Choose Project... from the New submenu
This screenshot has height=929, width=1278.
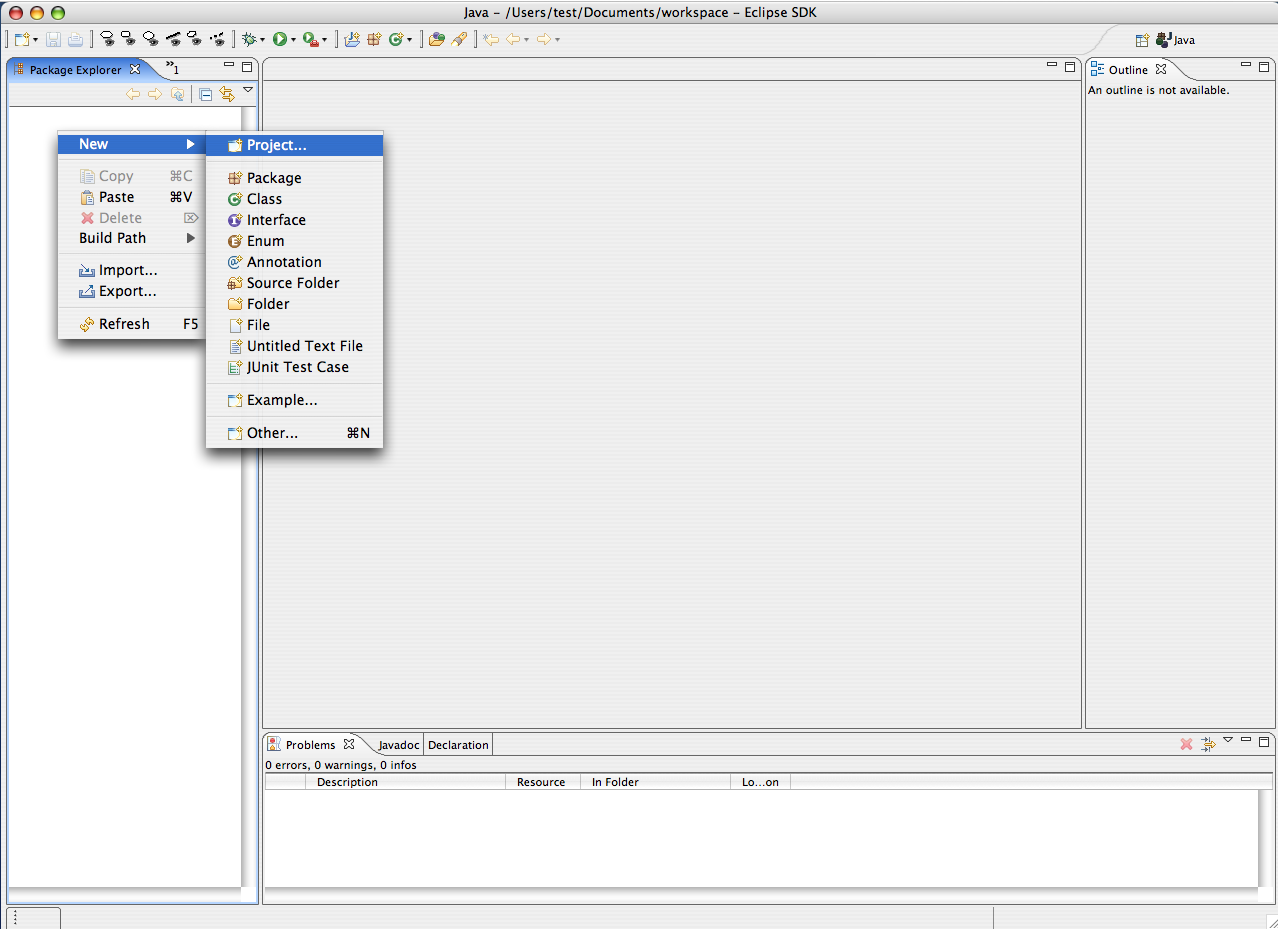pyautogui.click(x=294, y=145)
